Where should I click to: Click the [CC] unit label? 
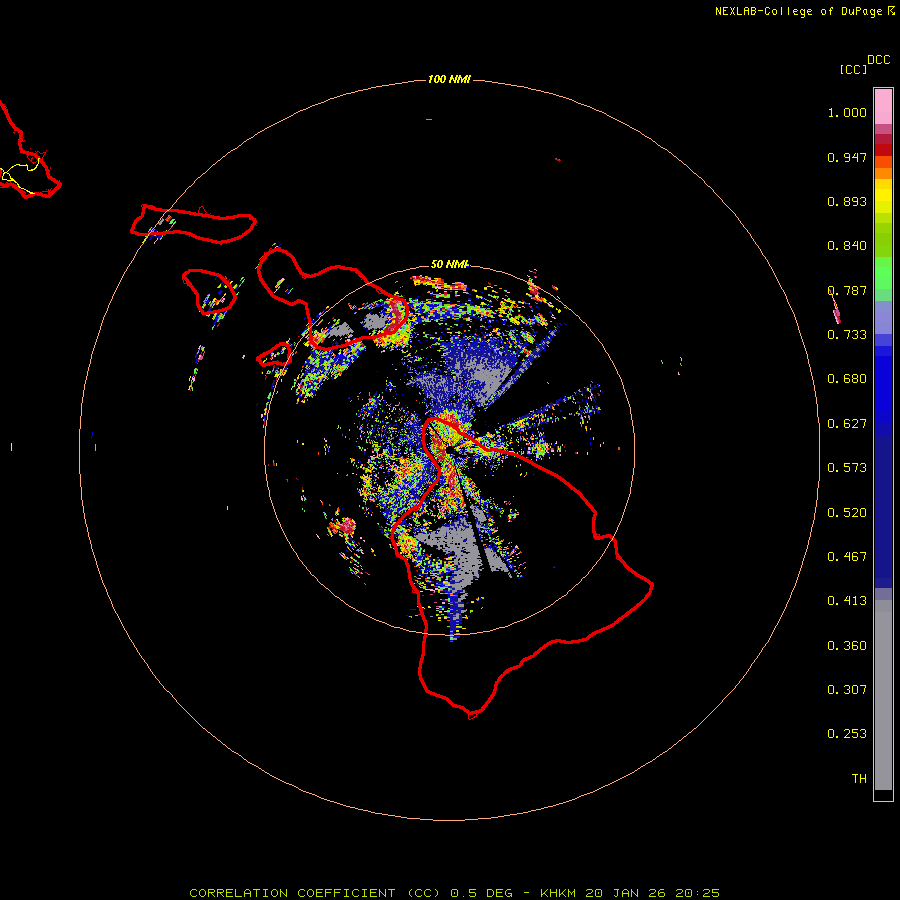(x=853, y=69)
